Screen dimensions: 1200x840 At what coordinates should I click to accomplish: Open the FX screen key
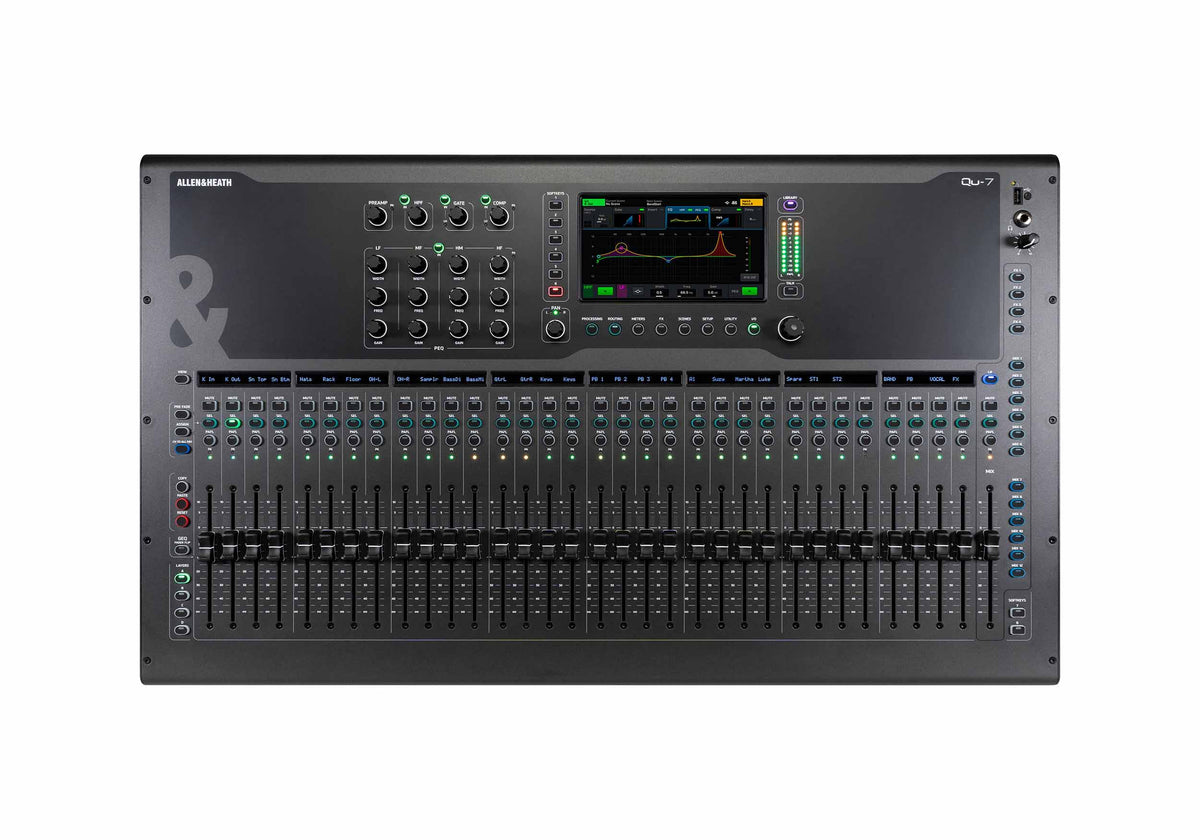click(x=661, y=328)
